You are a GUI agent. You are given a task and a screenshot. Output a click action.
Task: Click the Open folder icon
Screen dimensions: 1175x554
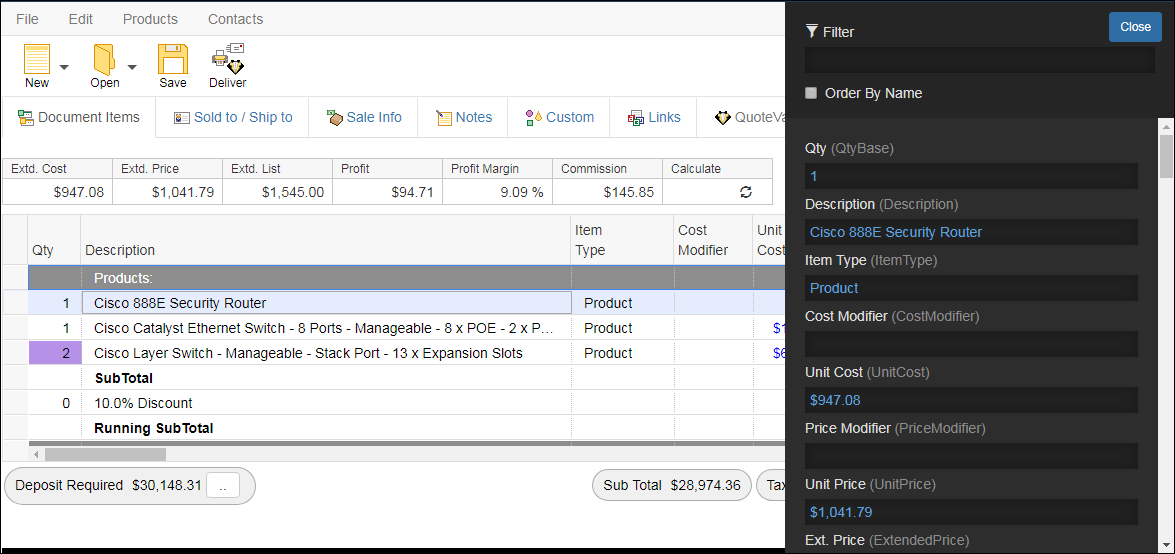[x=104, y=59]
